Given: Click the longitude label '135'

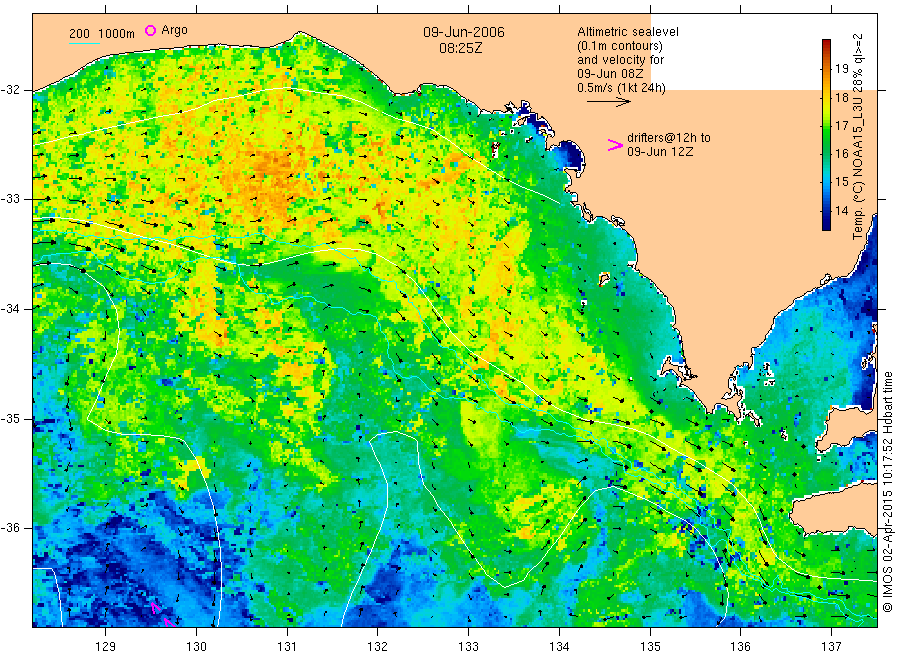Looking at the screenshot, I should (650, 647).
